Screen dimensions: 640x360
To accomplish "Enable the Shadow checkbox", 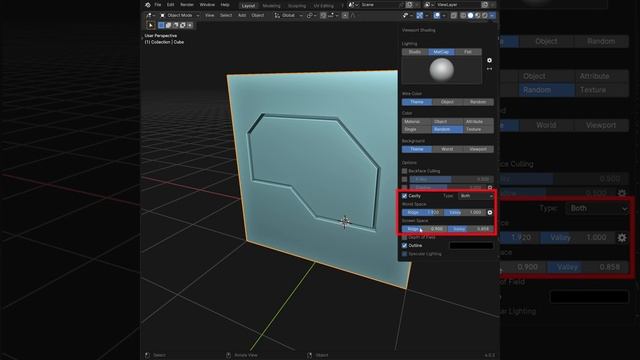I will click(x=404, y=187).
